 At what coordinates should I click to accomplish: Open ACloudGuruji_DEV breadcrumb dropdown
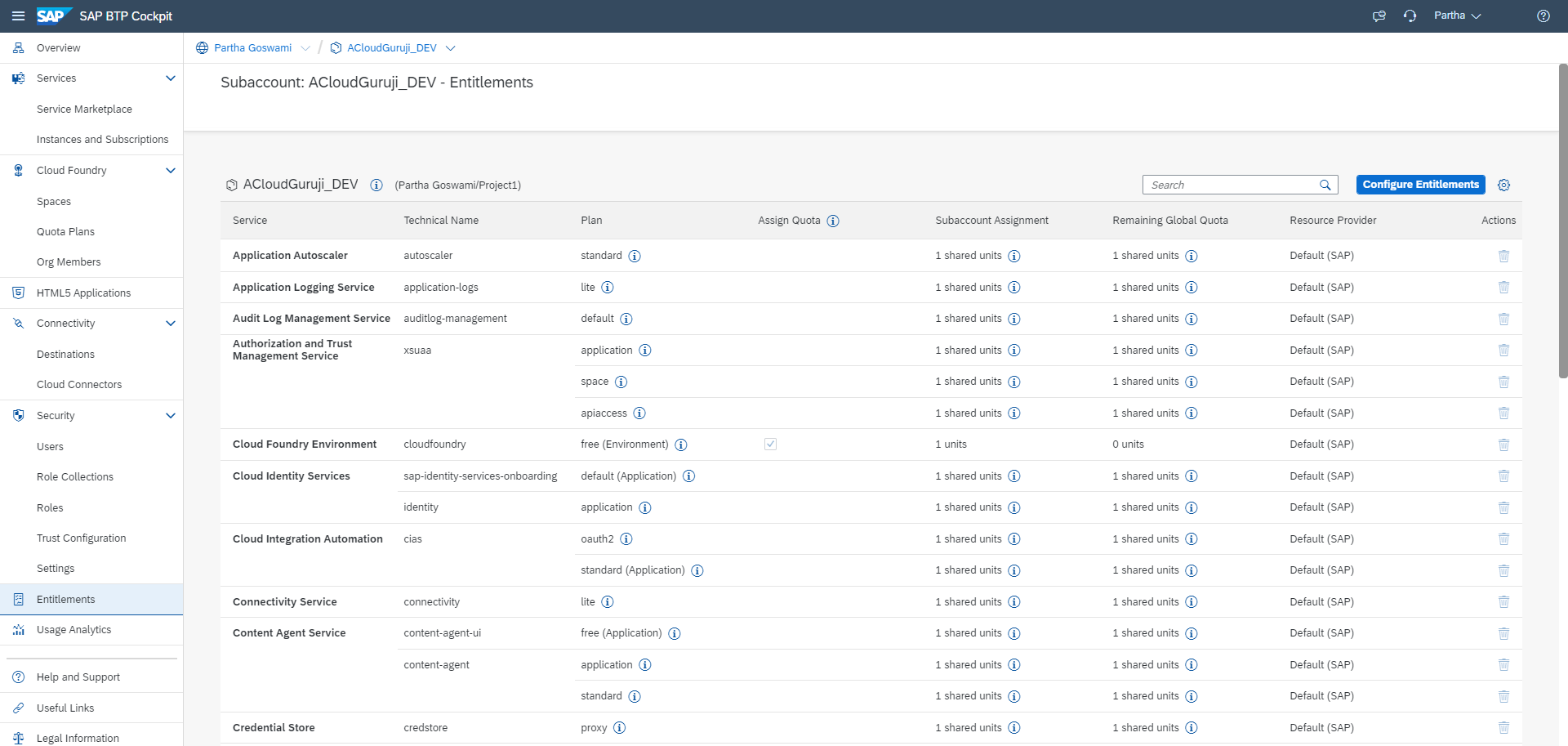pyautogui.click(x=451, y=48)
